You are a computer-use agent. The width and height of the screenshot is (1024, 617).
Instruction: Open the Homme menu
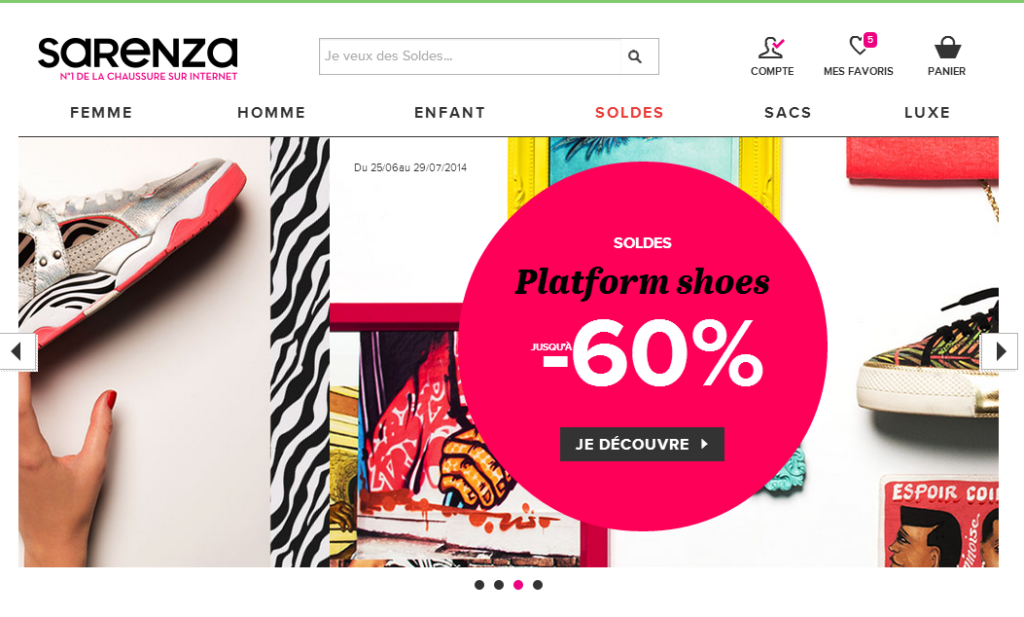click(x=272, y=112)
